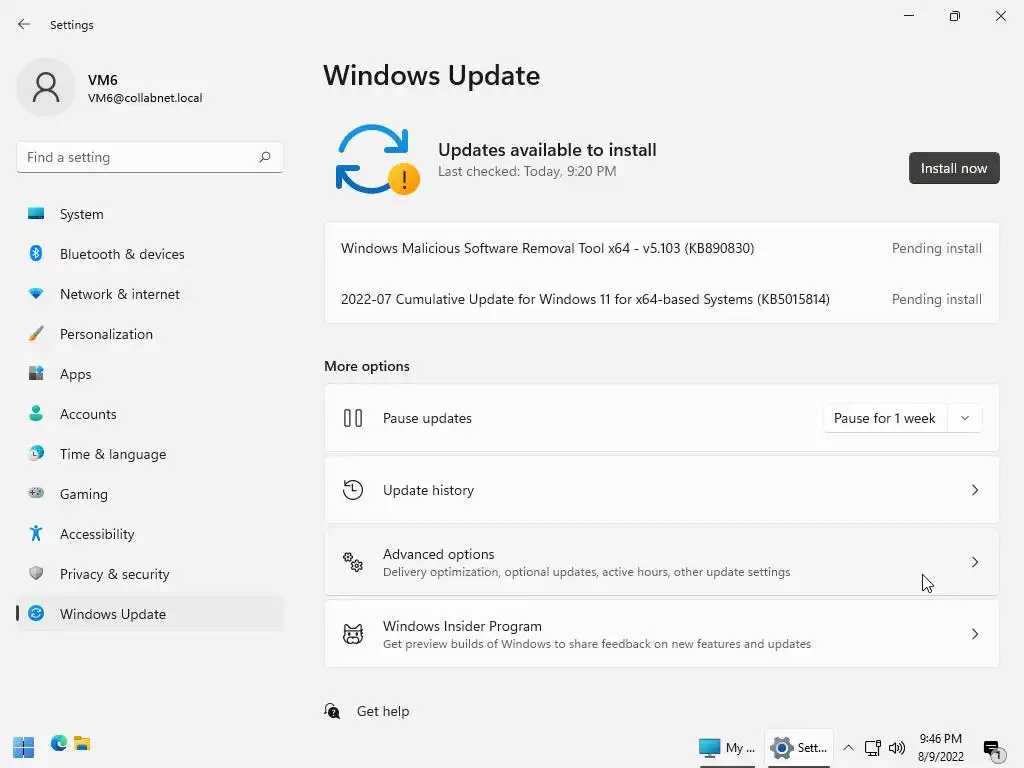
Task: Open Bluetooth & devices settings
Action: [x=150, y=254]
